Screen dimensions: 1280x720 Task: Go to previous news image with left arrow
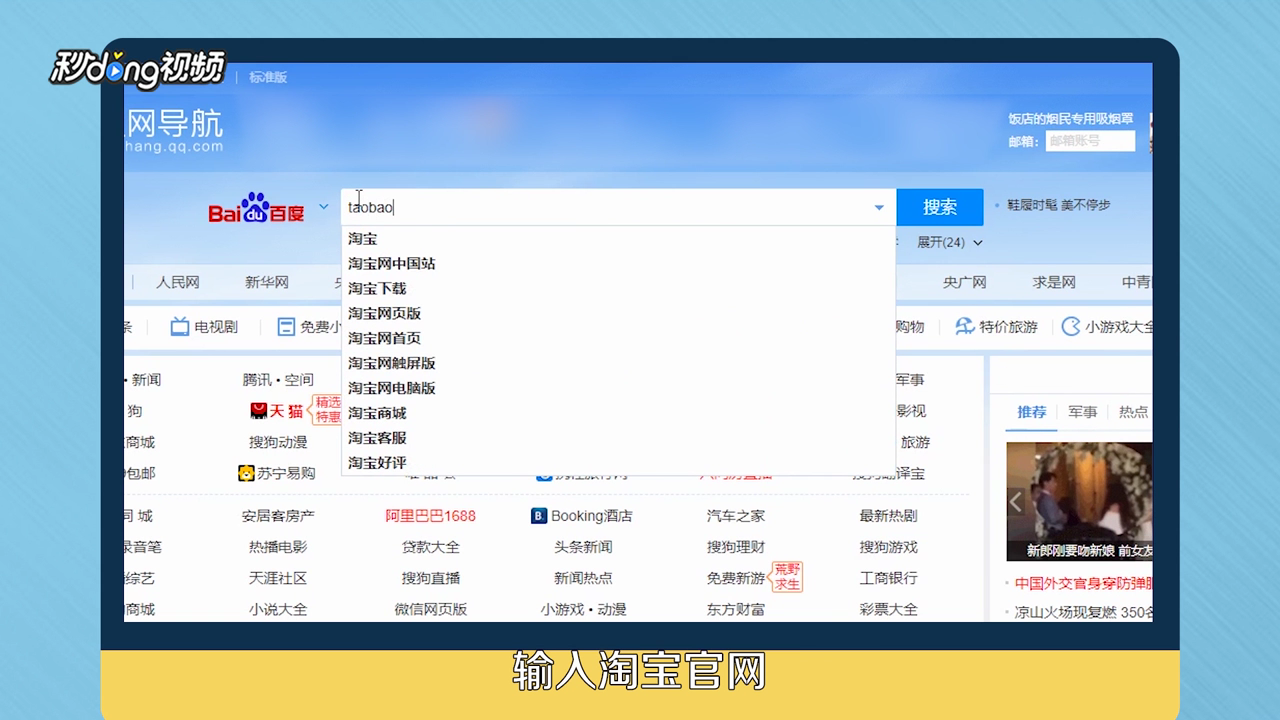[1016, 502]
